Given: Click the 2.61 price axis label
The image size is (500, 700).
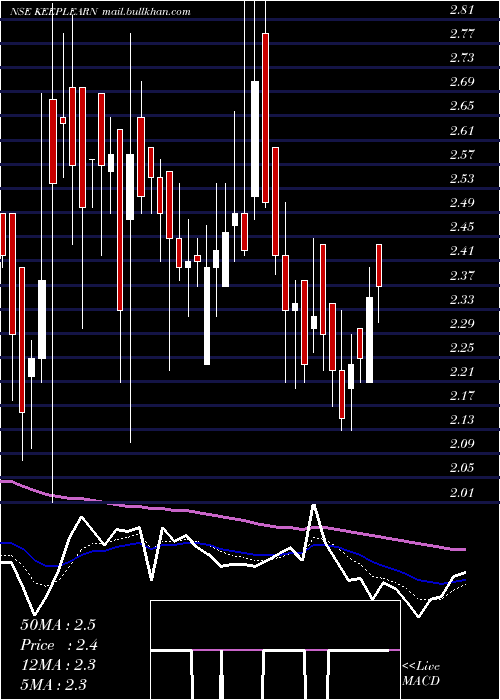Looking at the screenshot, I should coord(462,131).
